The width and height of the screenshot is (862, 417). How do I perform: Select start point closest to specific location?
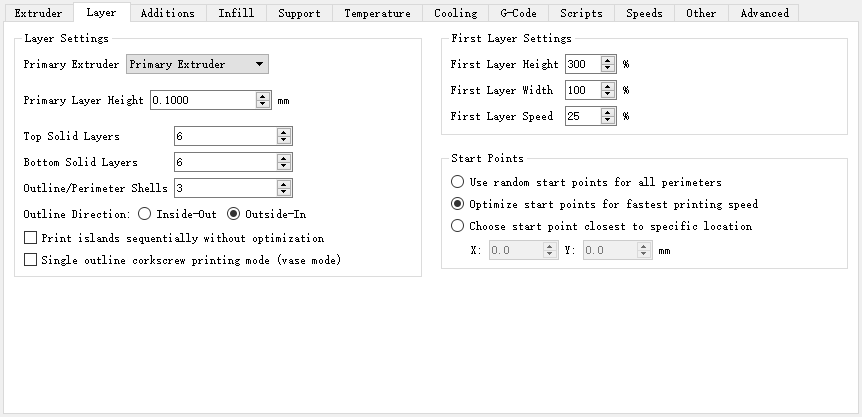pos(458,226)
